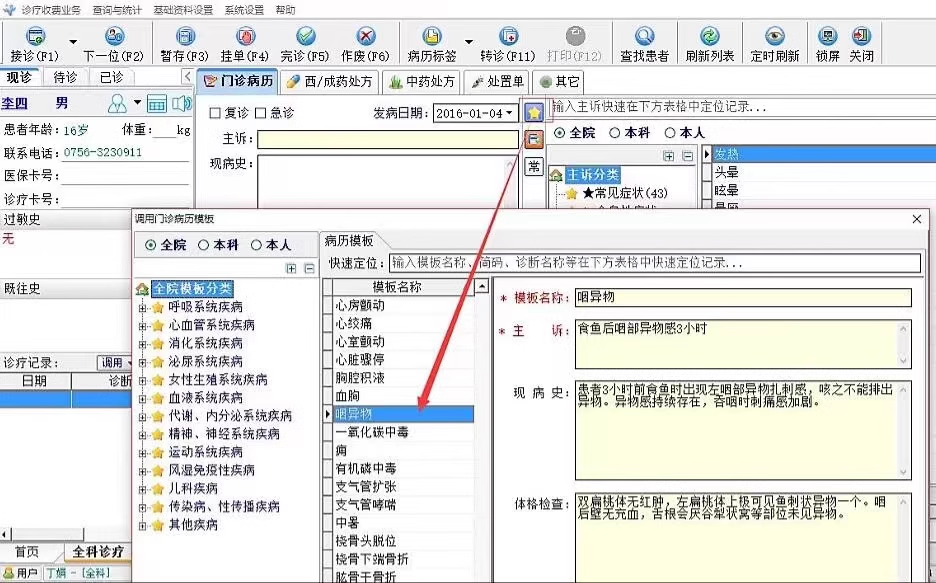Open dropdown arrow beside patient profile icon
This screenshot has width=936, height=583.
tap(137, 103)
